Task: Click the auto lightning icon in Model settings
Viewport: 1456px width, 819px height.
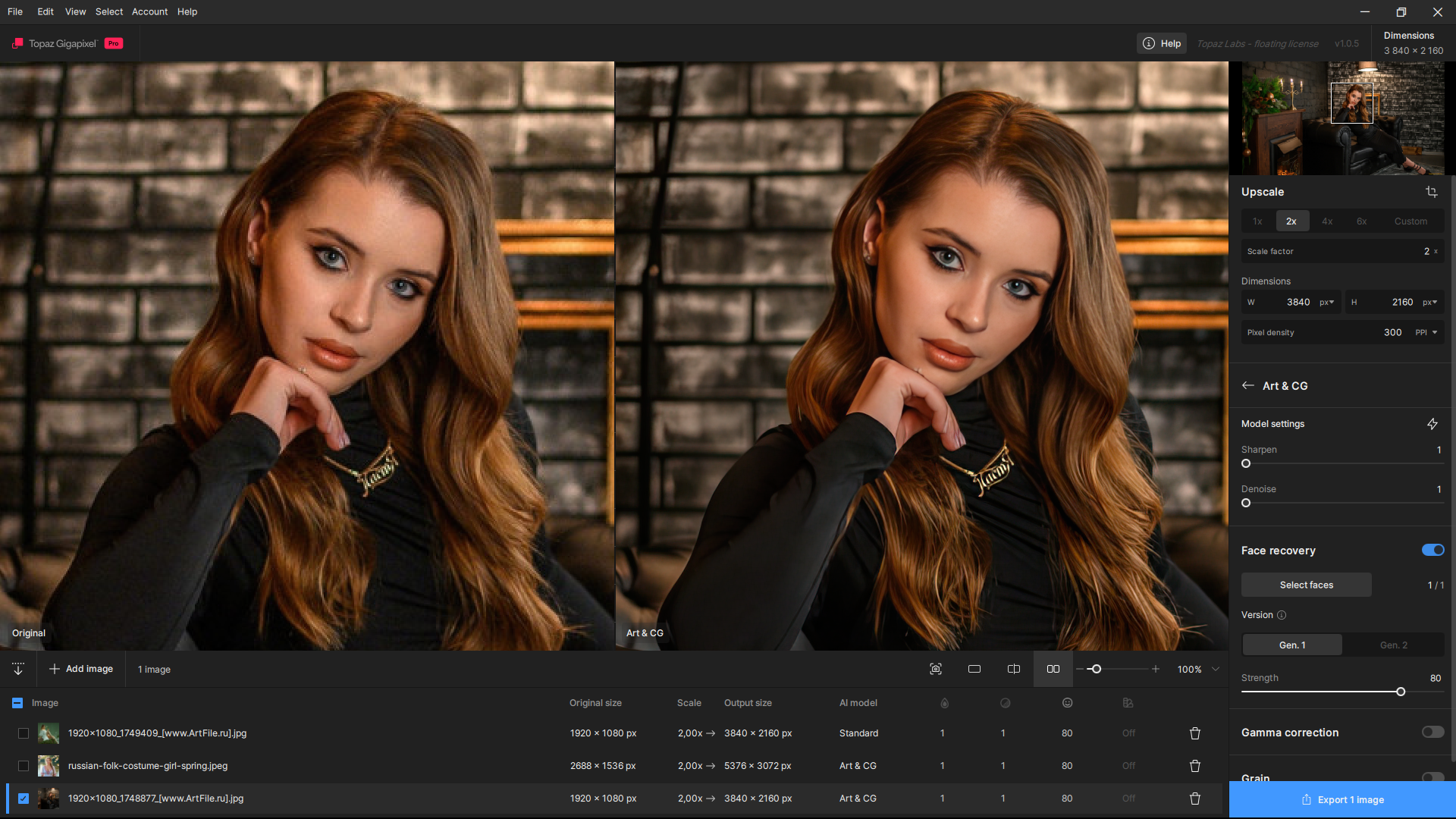Action: [1432, 424]
